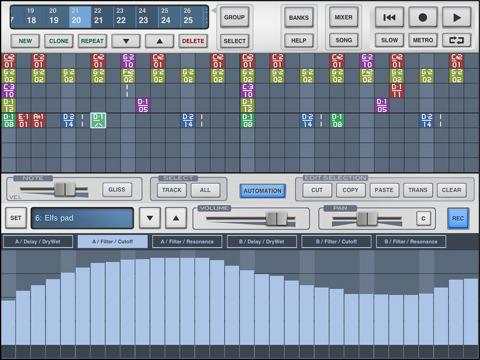480x360 pixels.
Task: Select the red D-1 11 note cell
Action: point(397,91)
